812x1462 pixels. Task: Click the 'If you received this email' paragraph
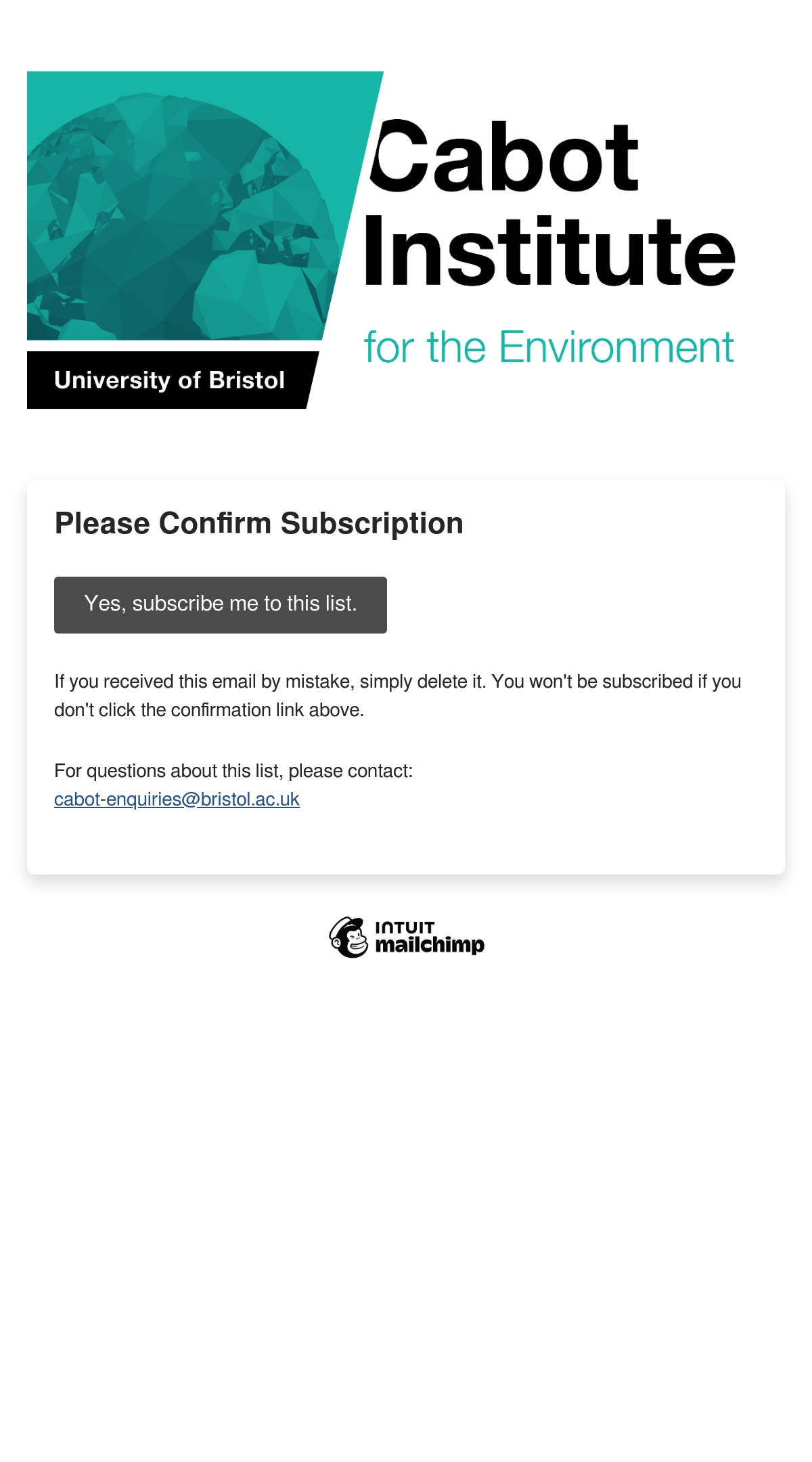[398, 695]
